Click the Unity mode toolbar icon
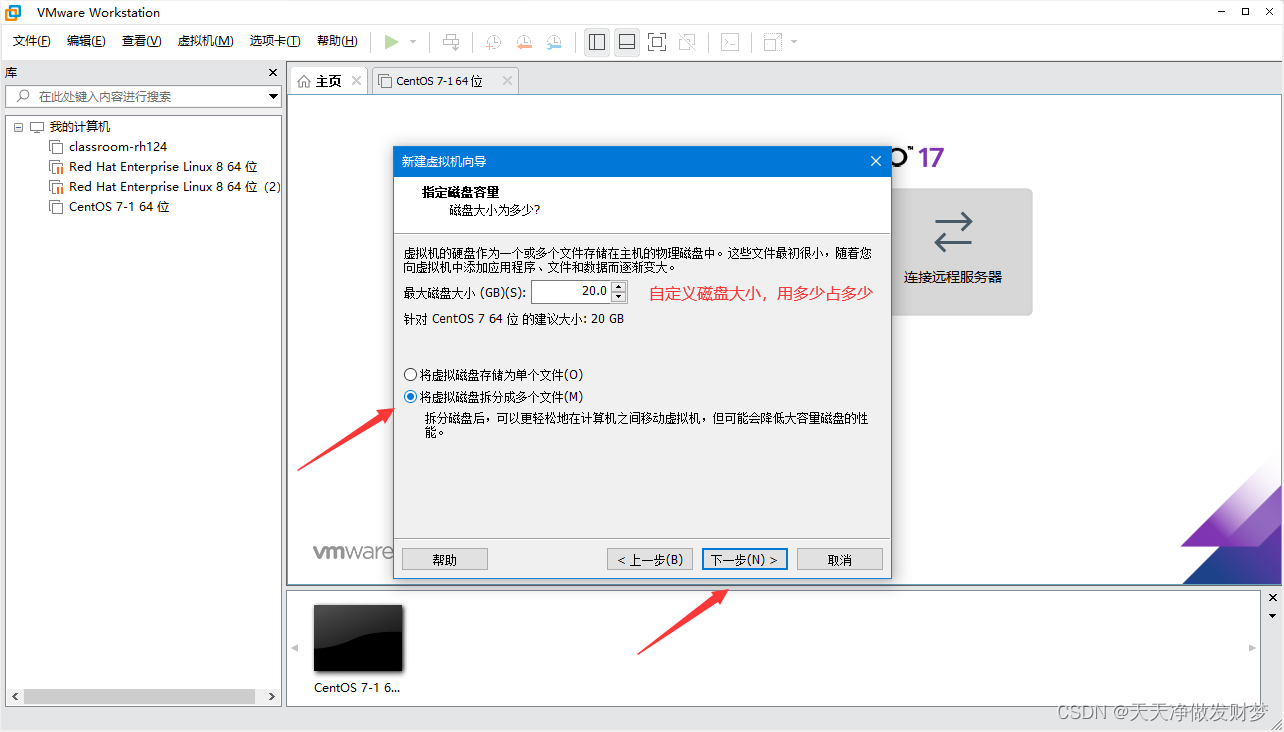Viewport: 1284px width, 732px height. pos(687,42)
